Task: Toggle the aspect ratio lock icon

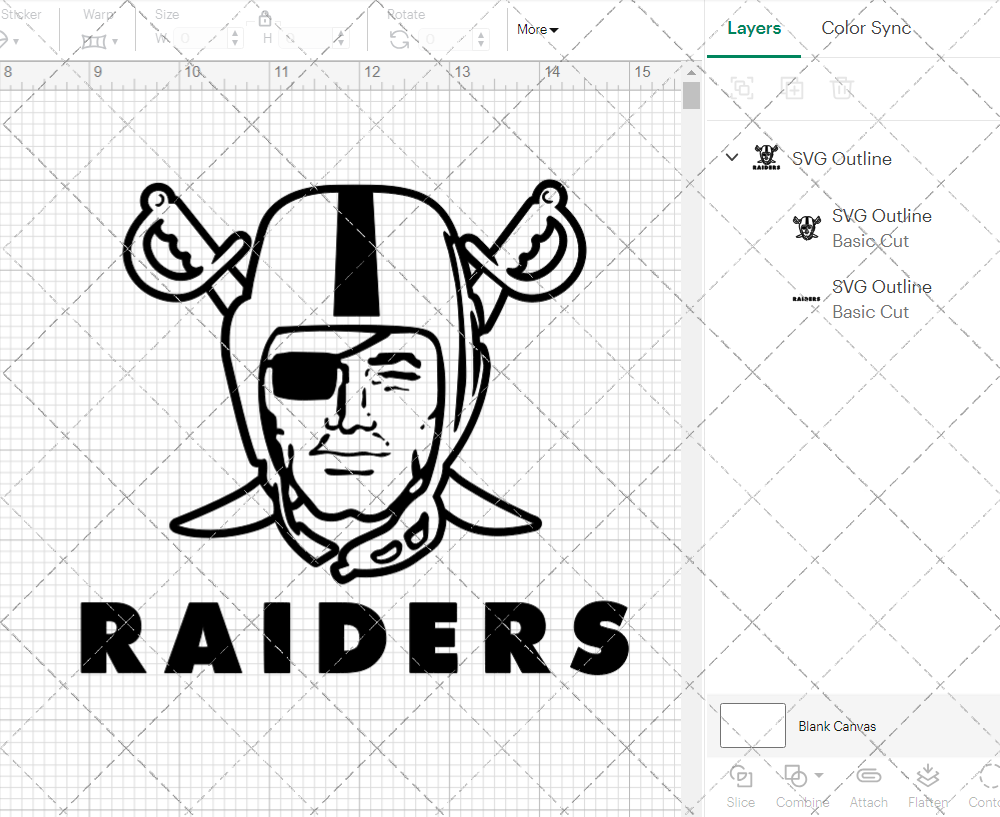Action: click(x=265, y=18)
